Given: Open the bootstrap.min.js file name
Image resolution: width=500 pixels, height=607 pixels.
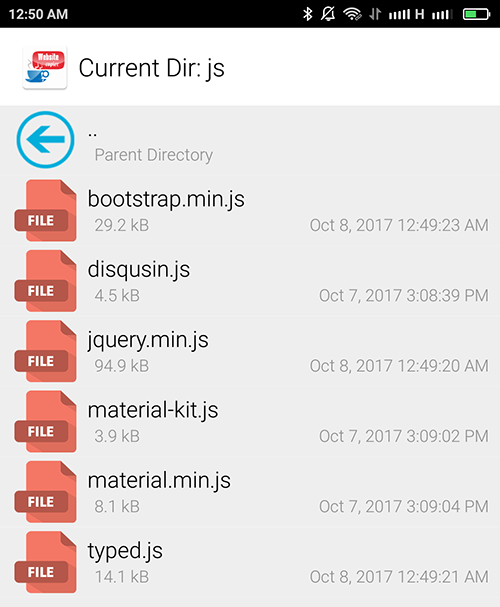Looking at the screenshot, I should [x=166, y=200].
